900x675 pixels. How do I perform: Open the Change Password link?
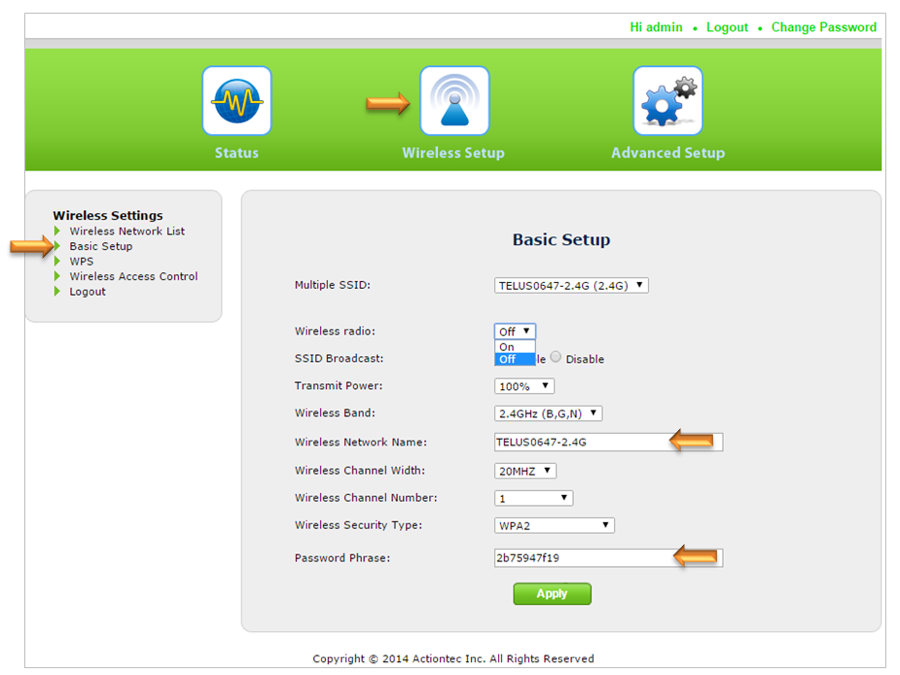tap(824, 28)
